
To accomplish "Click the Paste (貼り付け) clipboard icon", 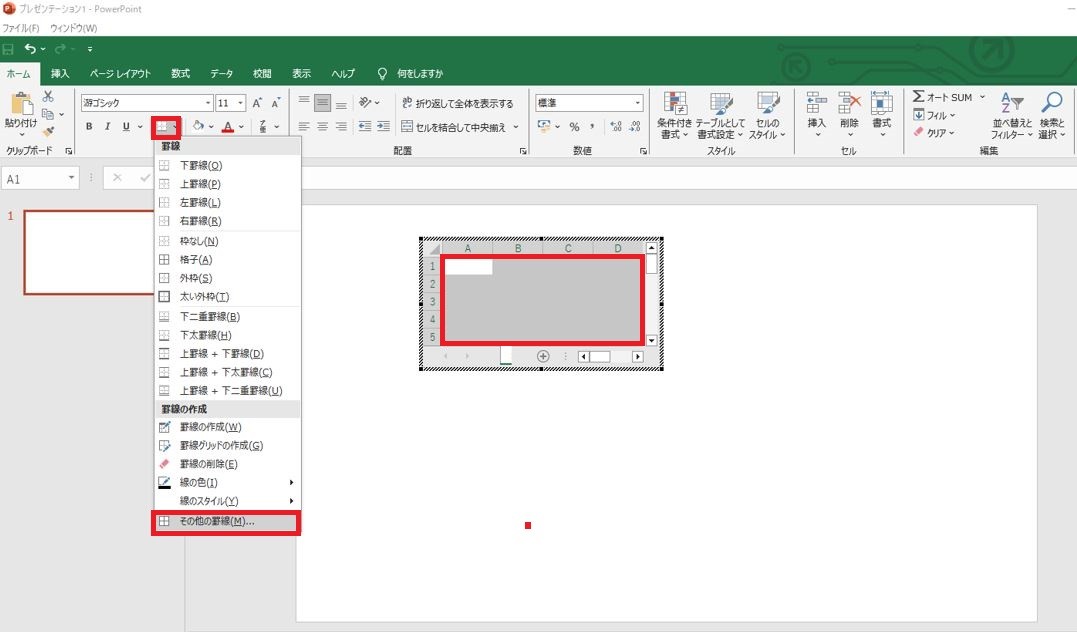I will click(21, 104).
